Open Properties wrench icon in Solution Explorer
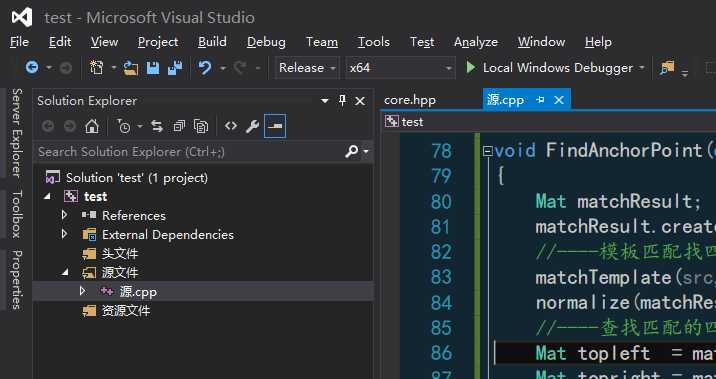 pos(253,126)
